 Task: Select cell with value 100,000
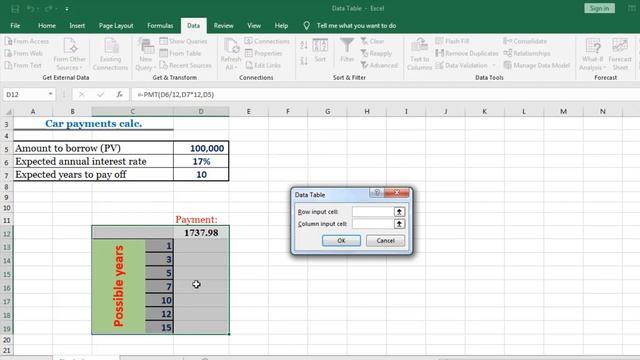[201, 148]
